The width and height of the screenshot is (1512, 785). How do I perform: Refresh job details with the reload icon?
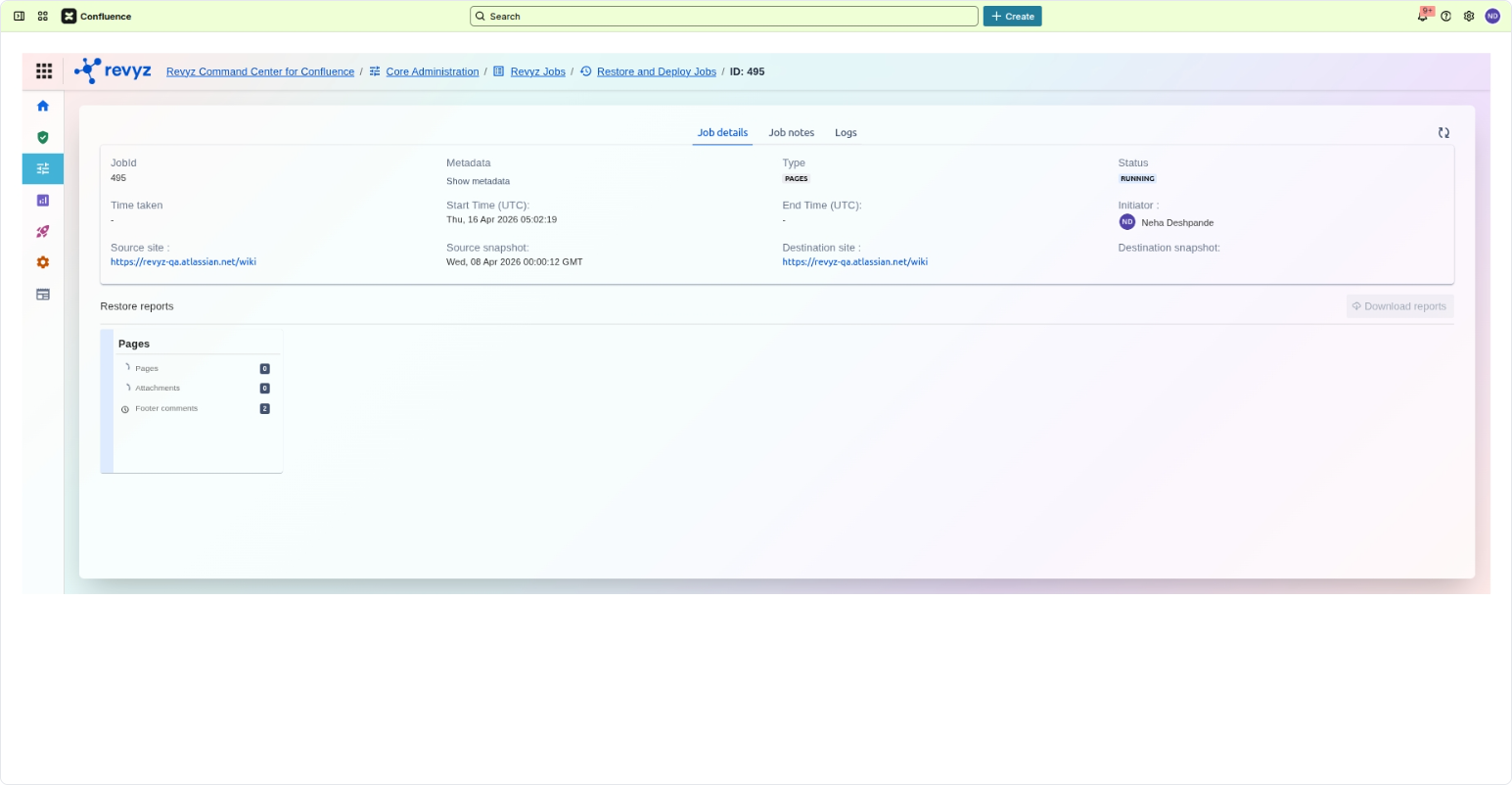(x=1443, y=132)
